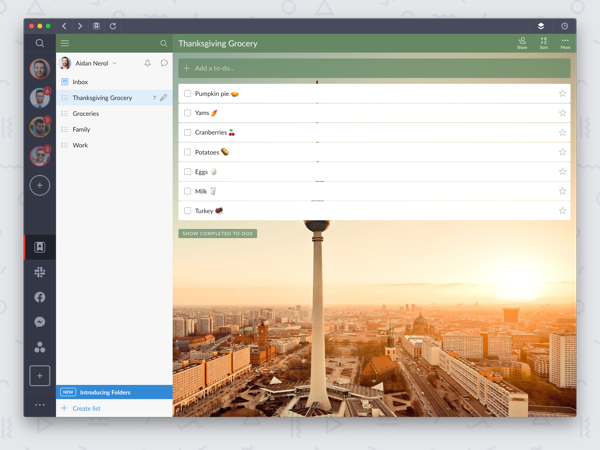Go forward with the right arrow

point(80,26)
